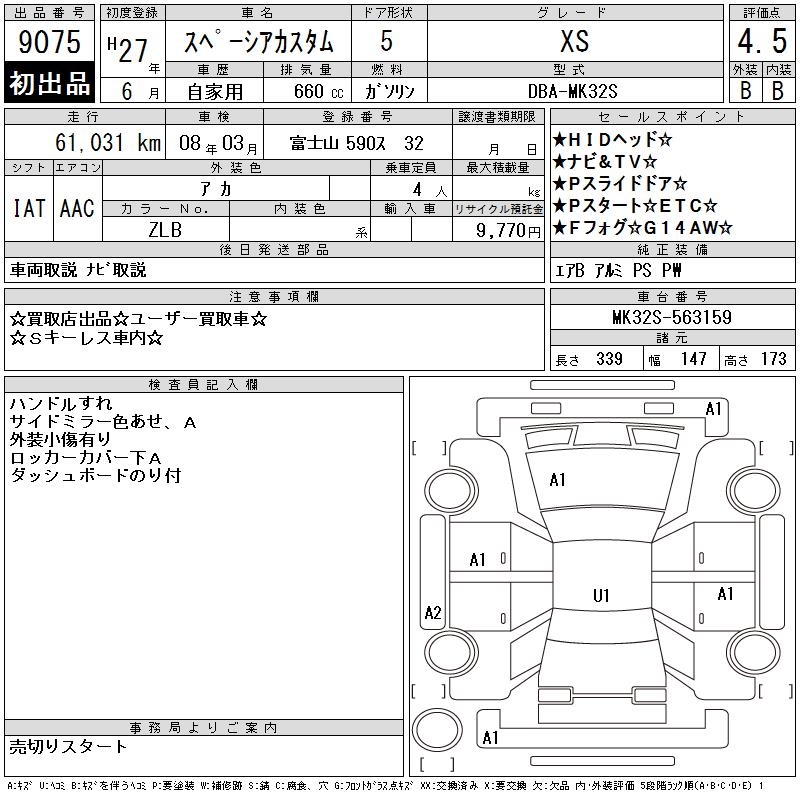This screenshot has height=800, width=800.
Task: Click the 検査員記入欄 section header
Action: 204,385
